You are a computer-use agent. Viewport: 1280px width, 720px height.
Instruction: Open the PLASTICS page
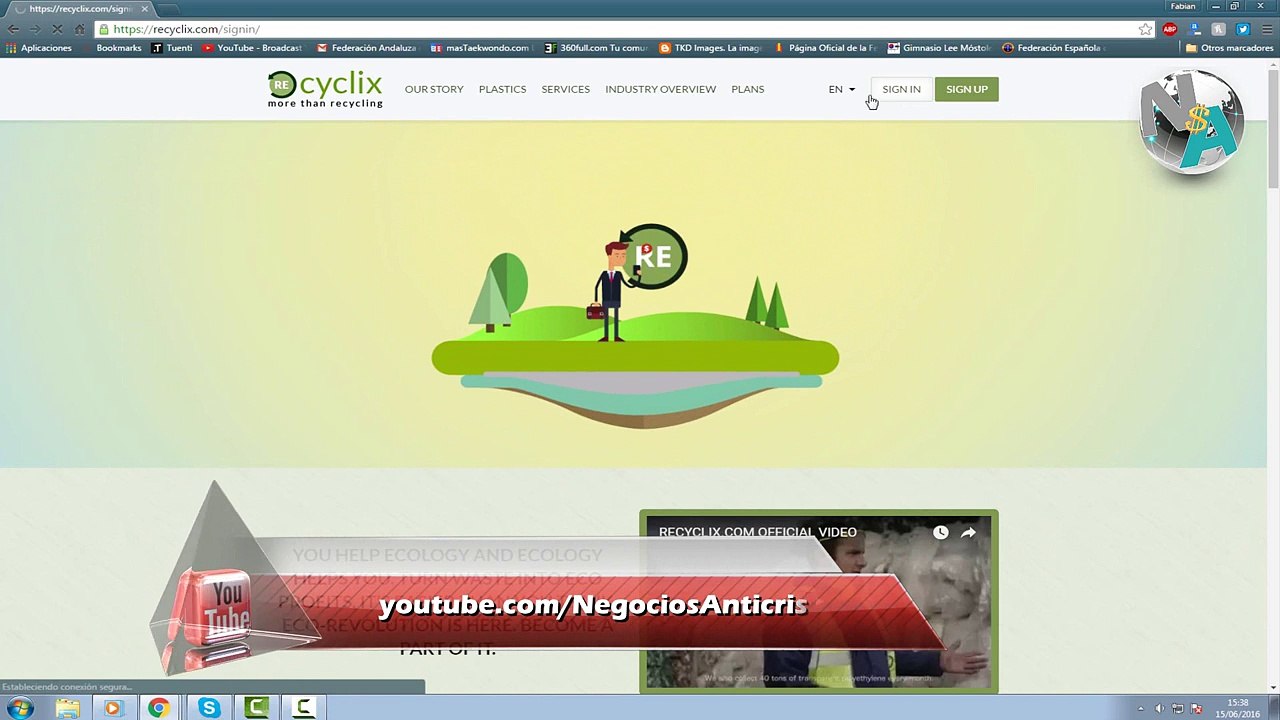tap(502, 89)
